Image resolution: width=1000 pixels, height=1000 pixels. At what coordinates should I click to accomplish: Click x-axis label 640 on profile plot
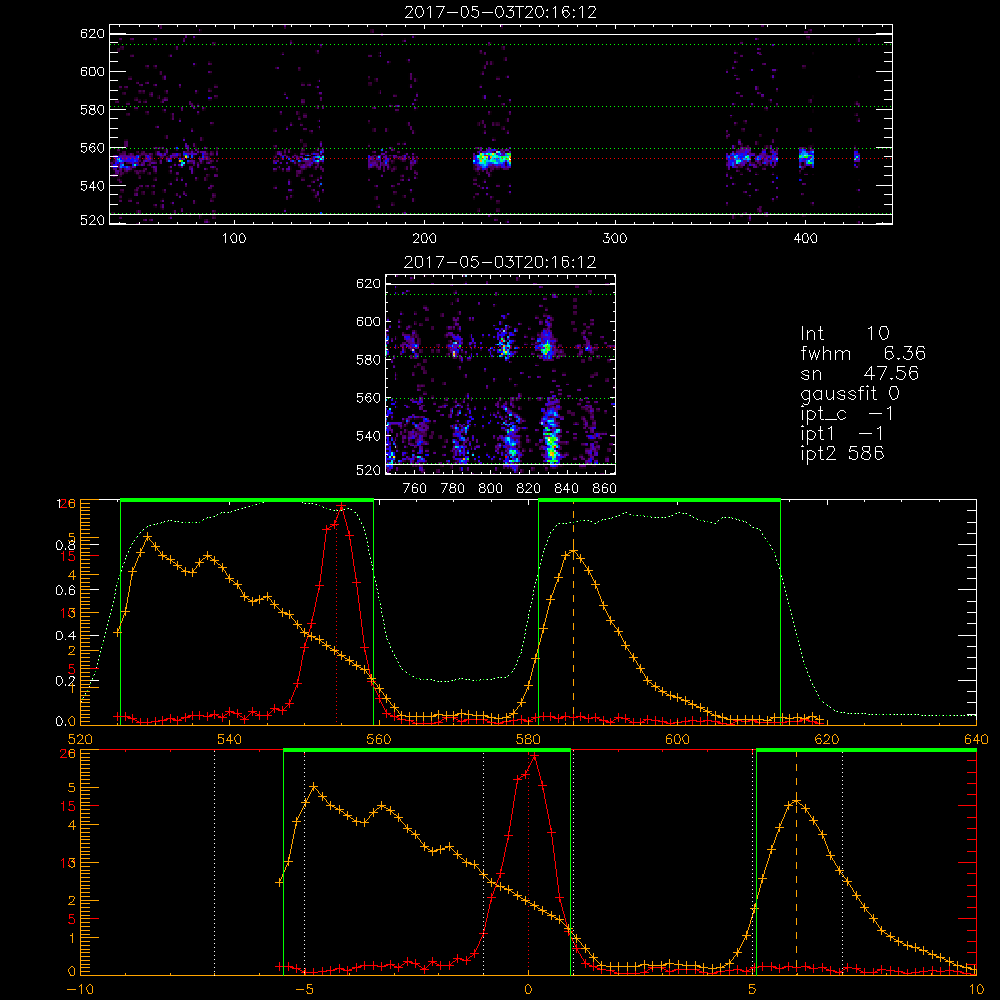pos(976,739)
